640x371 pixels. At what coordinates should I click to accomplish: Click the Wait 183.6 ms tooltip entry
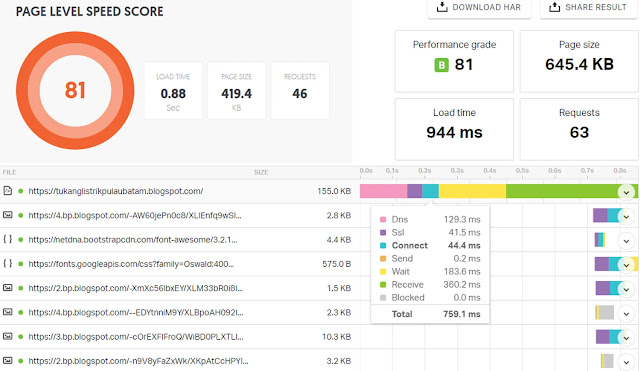(x=430, y=272)
